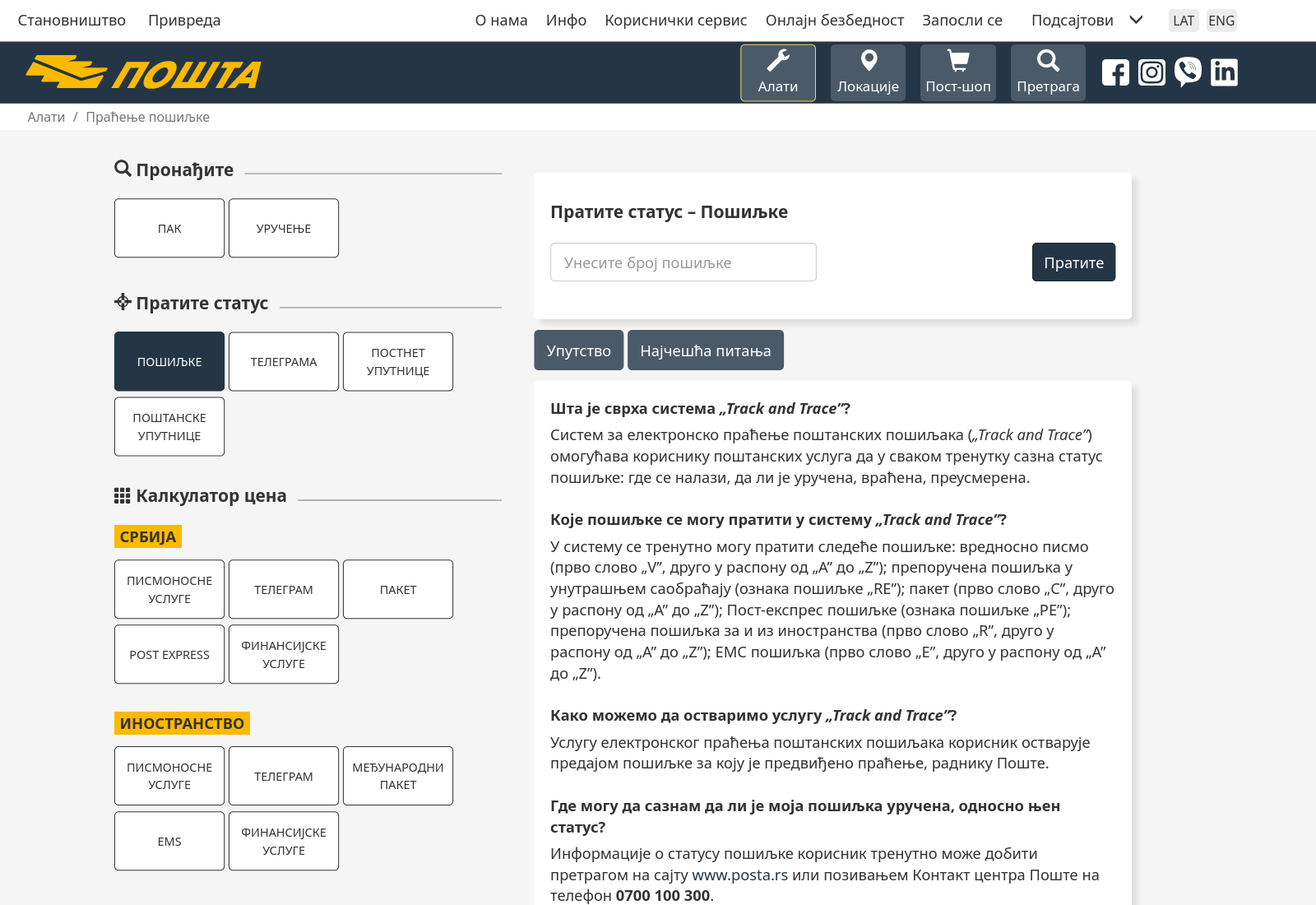The width and height of the screenshot is (1316, 905).
Task: Open Претрага magnifier search button
Action: (x=1048, y=73)
